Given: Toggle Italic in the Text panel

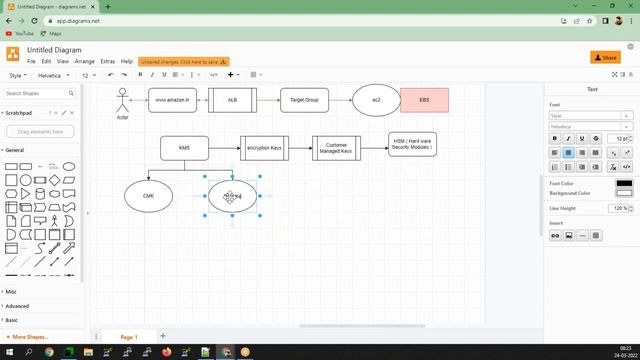Looking at the screenshot, I should (x=568, y=139).
